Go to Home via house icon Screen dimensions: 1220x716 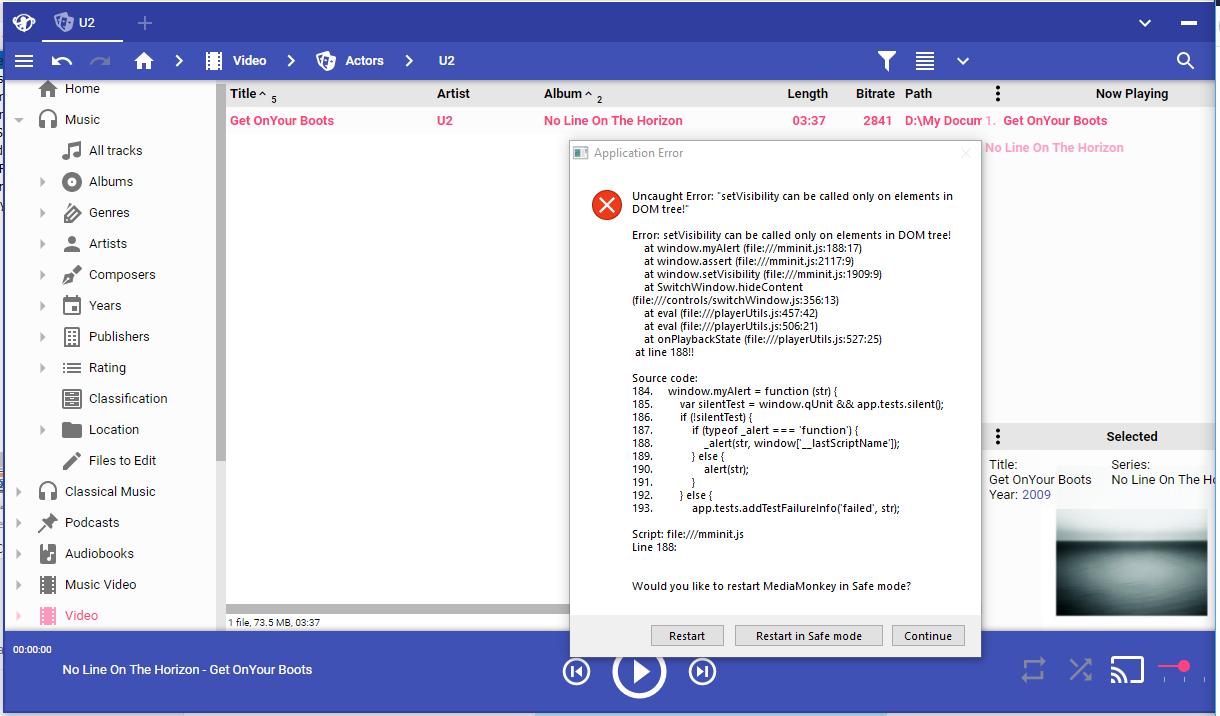tap(144, 61)
